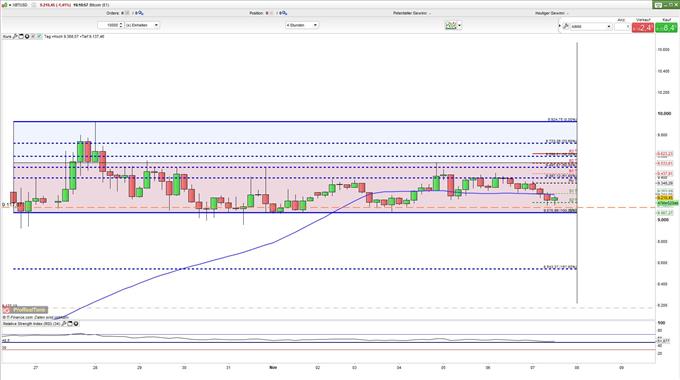Toggle the grey box in Kurs bar
680x380 pixels.
(x=33, y=36)
